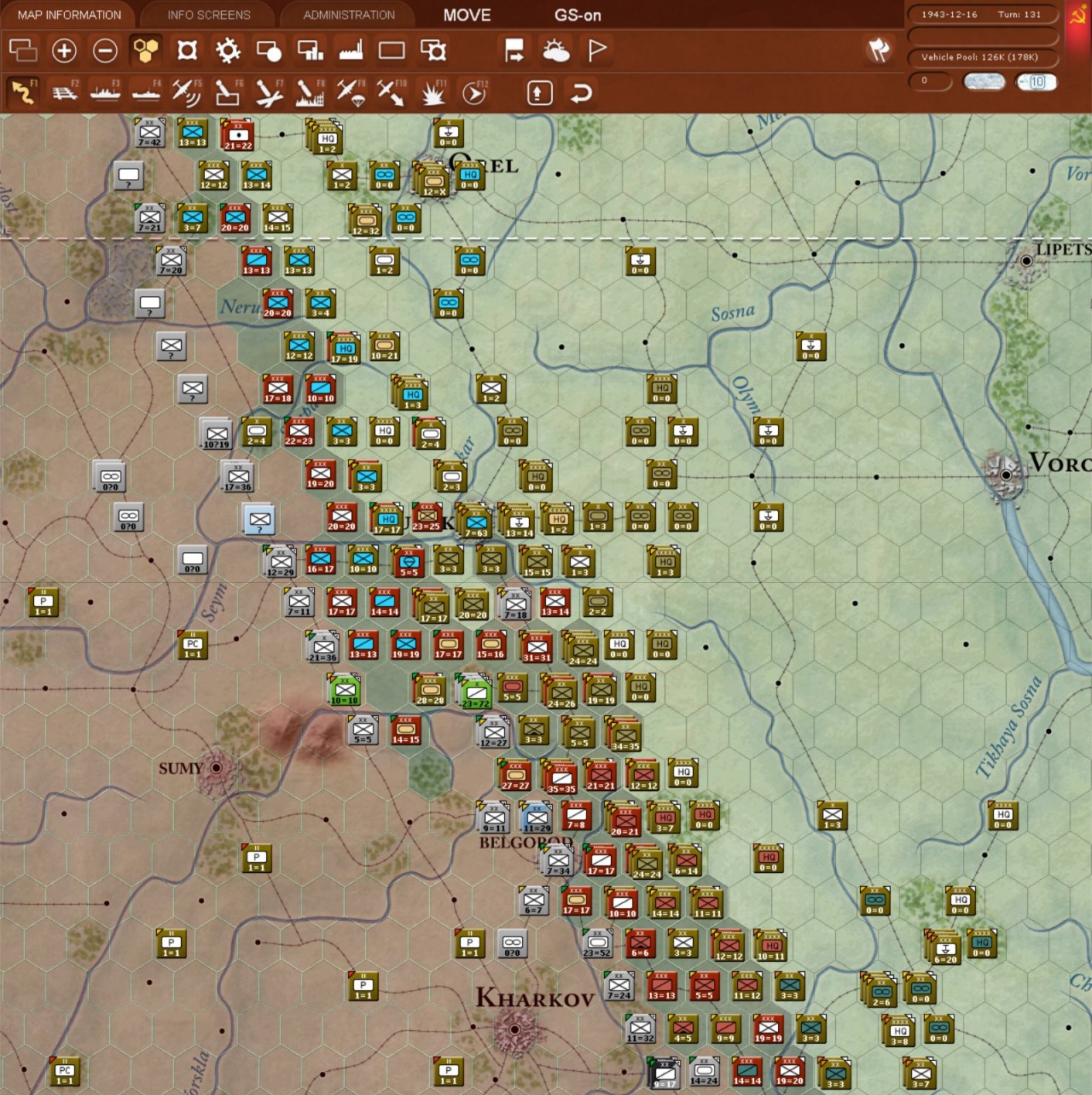The width and height of the screenshot is (1092, 1095).
Task: Zoom out with the minus icon
Action: [105, 50]
